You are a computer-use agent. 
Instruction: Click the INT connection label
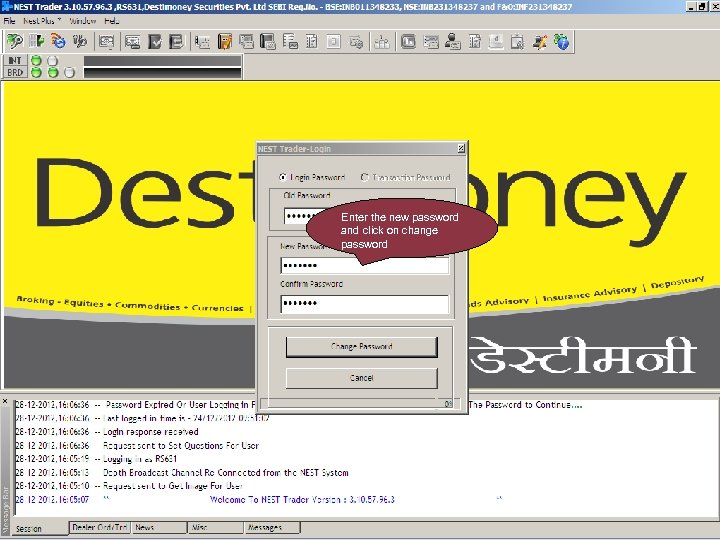click(x=15, y=61)
